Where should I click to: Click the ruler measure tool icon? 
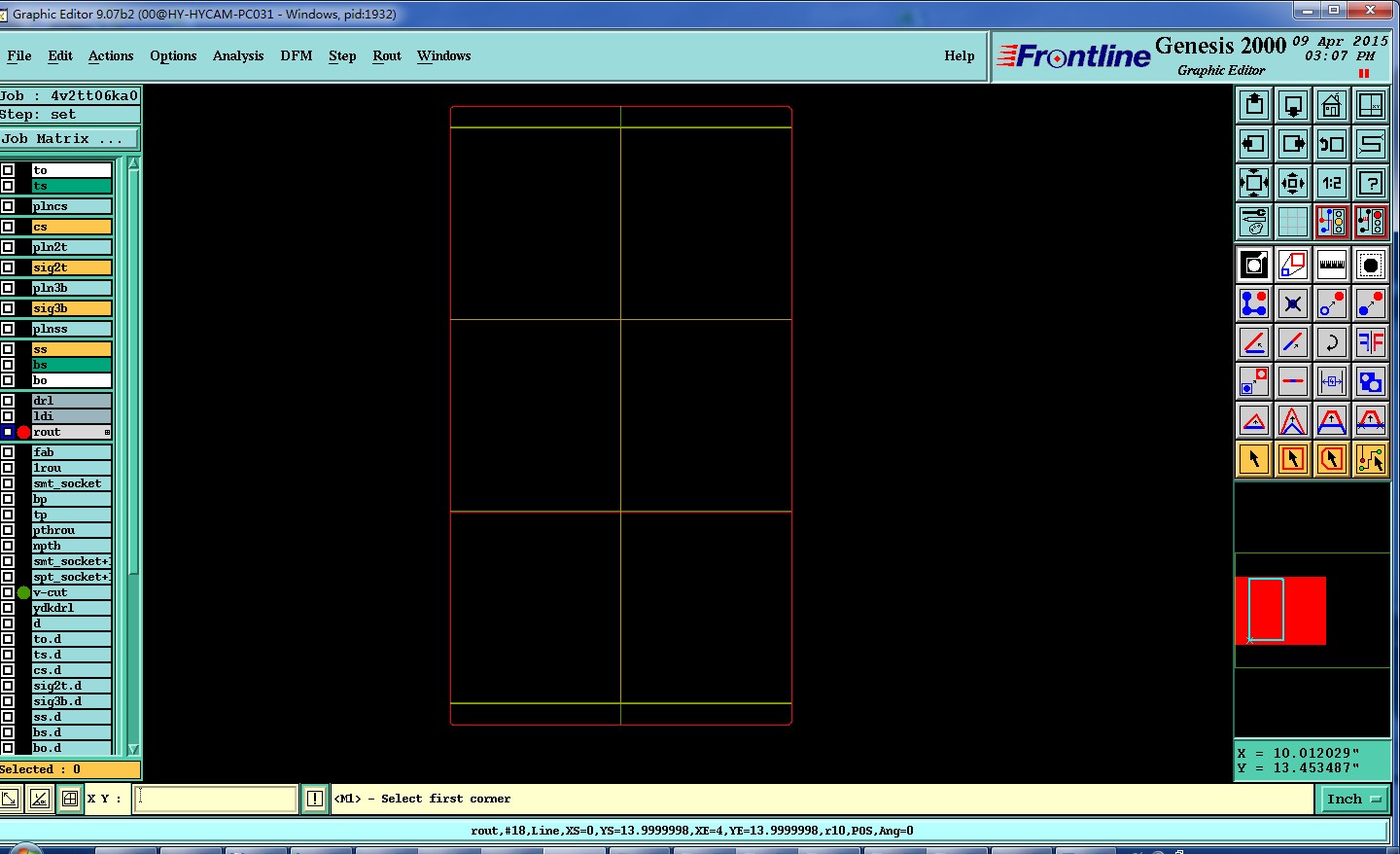click(1332, 265)
